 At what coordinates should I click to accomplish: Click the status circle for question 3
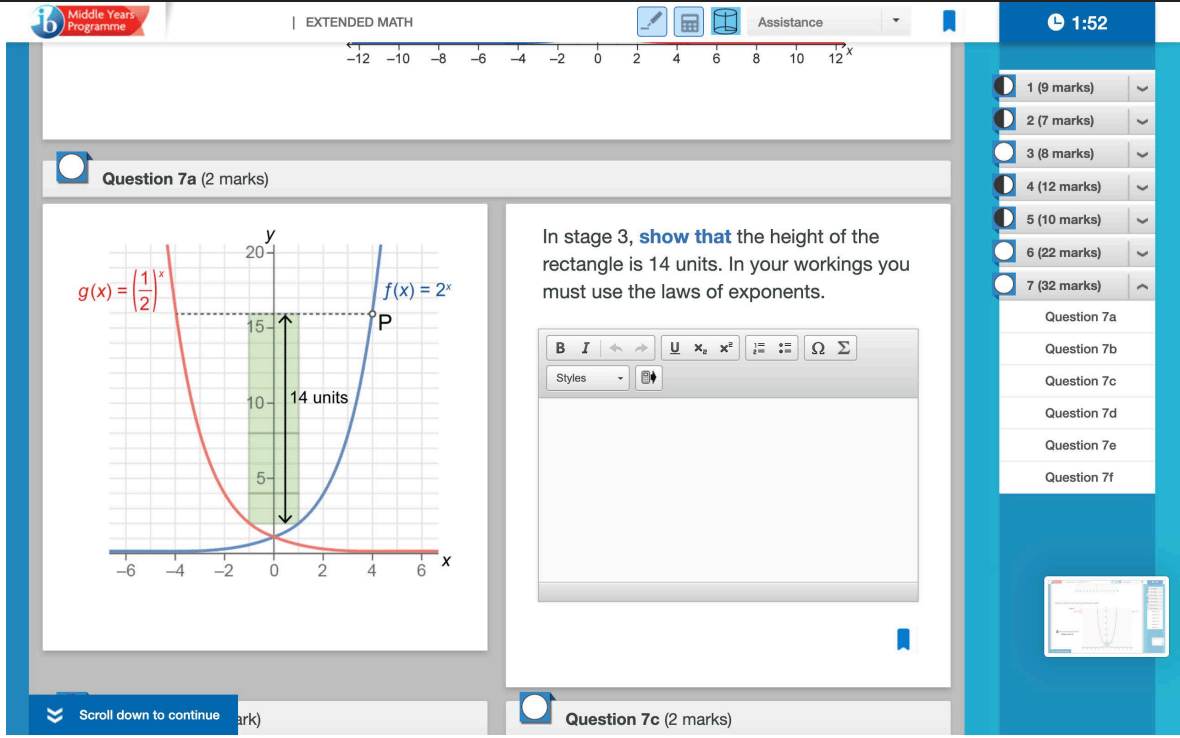(1004, 152)
